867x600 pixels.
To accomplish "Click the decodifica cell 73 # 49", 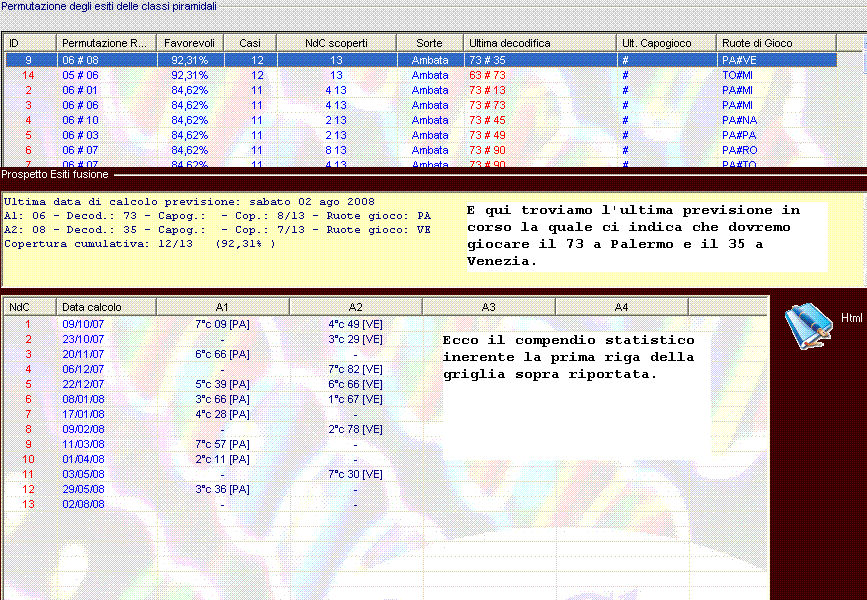I will click(x=487, y=135).
